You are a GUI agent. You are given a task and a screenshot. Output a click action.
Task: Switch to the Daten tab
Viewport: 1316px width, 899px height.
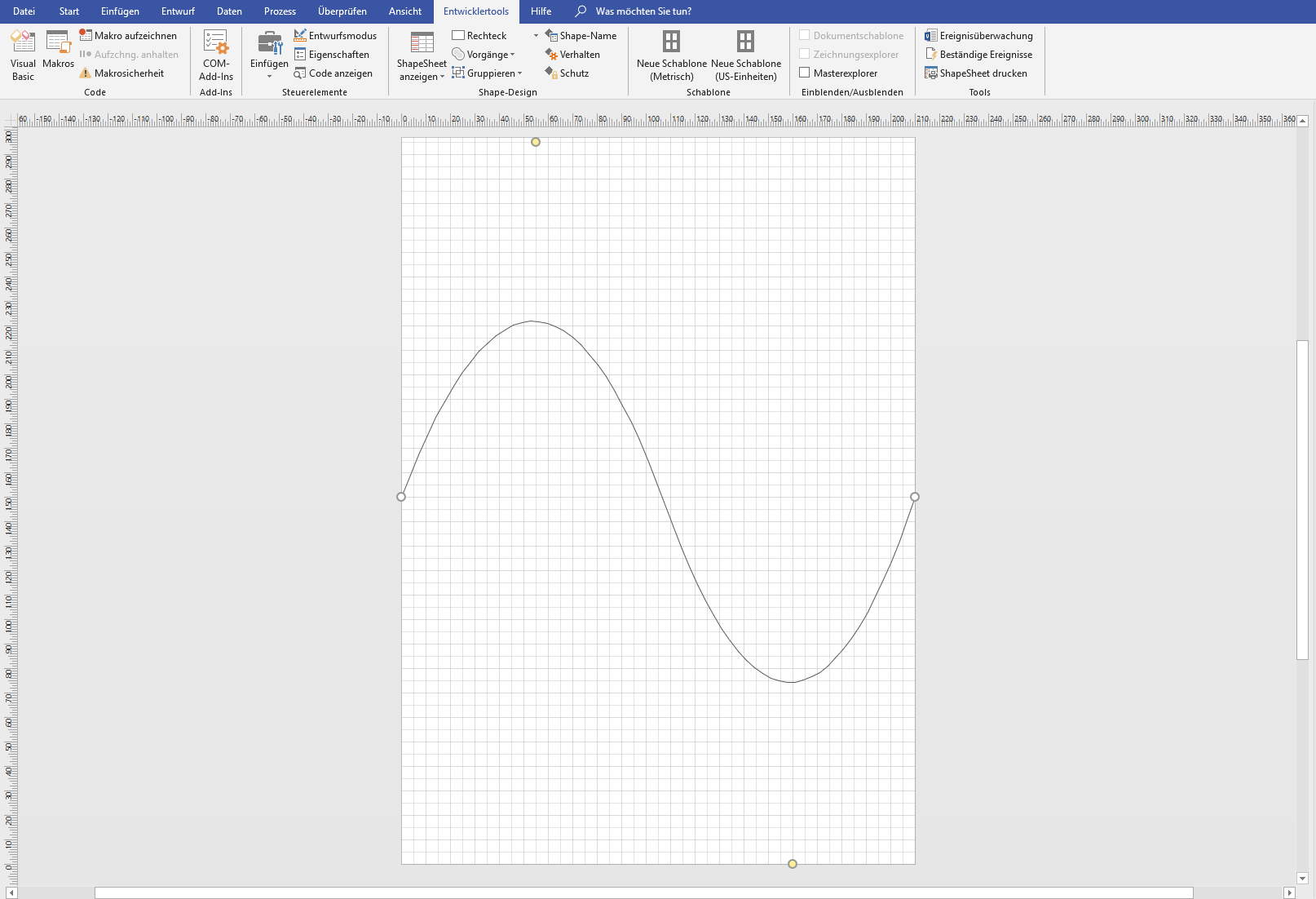[x=229, y=11]
